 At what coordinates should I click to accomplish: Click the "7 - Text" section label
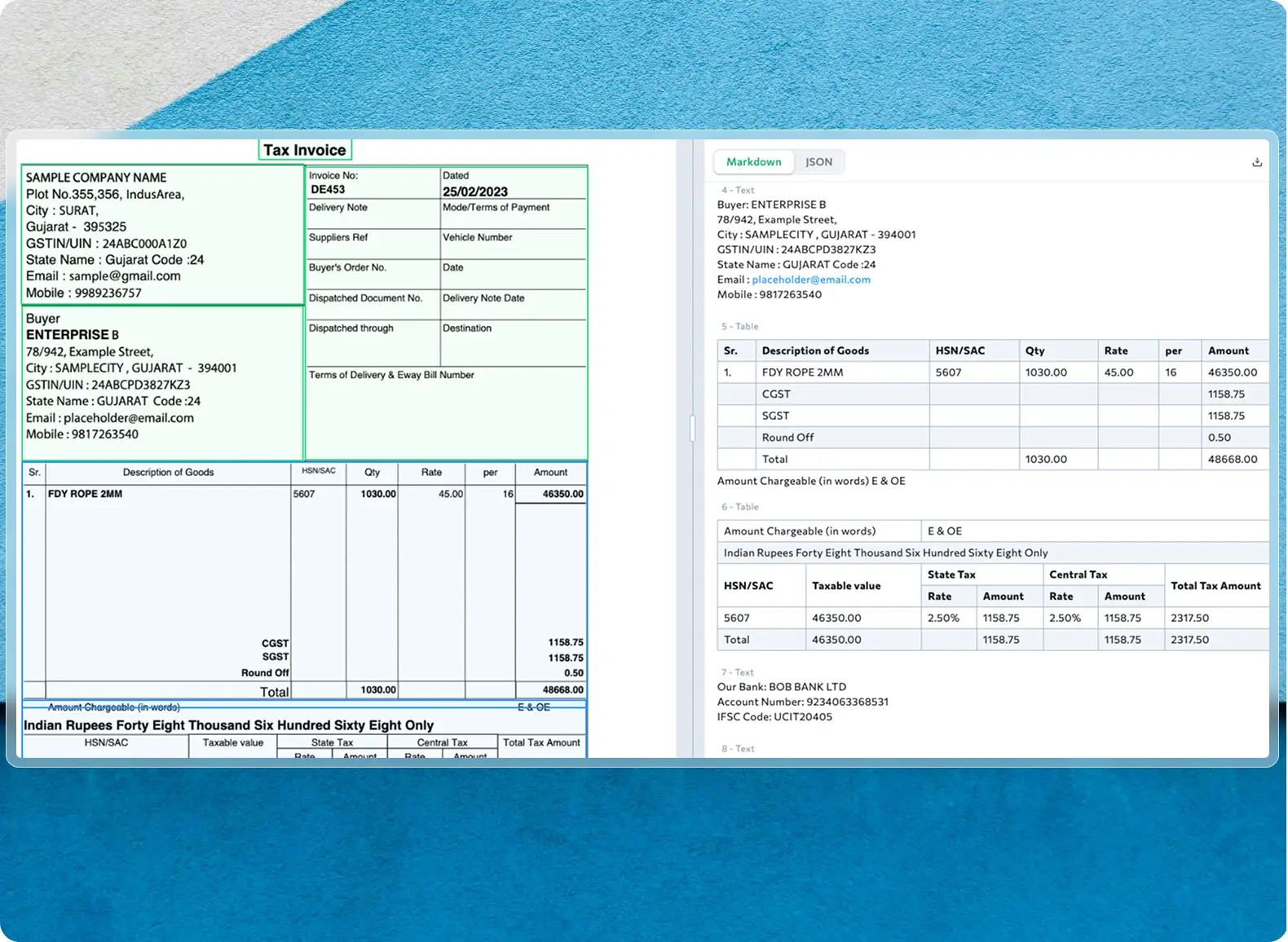coord(737,672)
